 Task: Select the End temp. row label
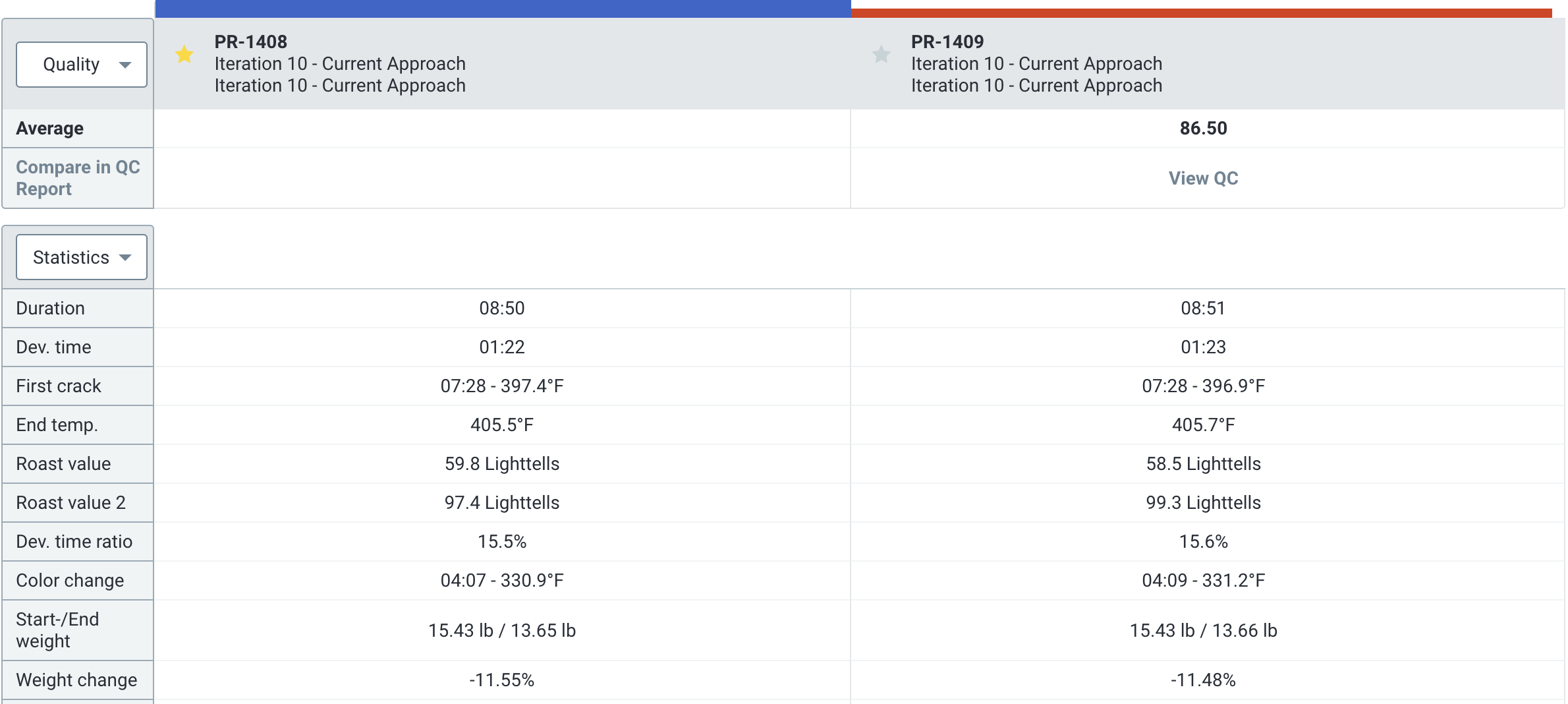pyautogui.click(x=57, y=425)
